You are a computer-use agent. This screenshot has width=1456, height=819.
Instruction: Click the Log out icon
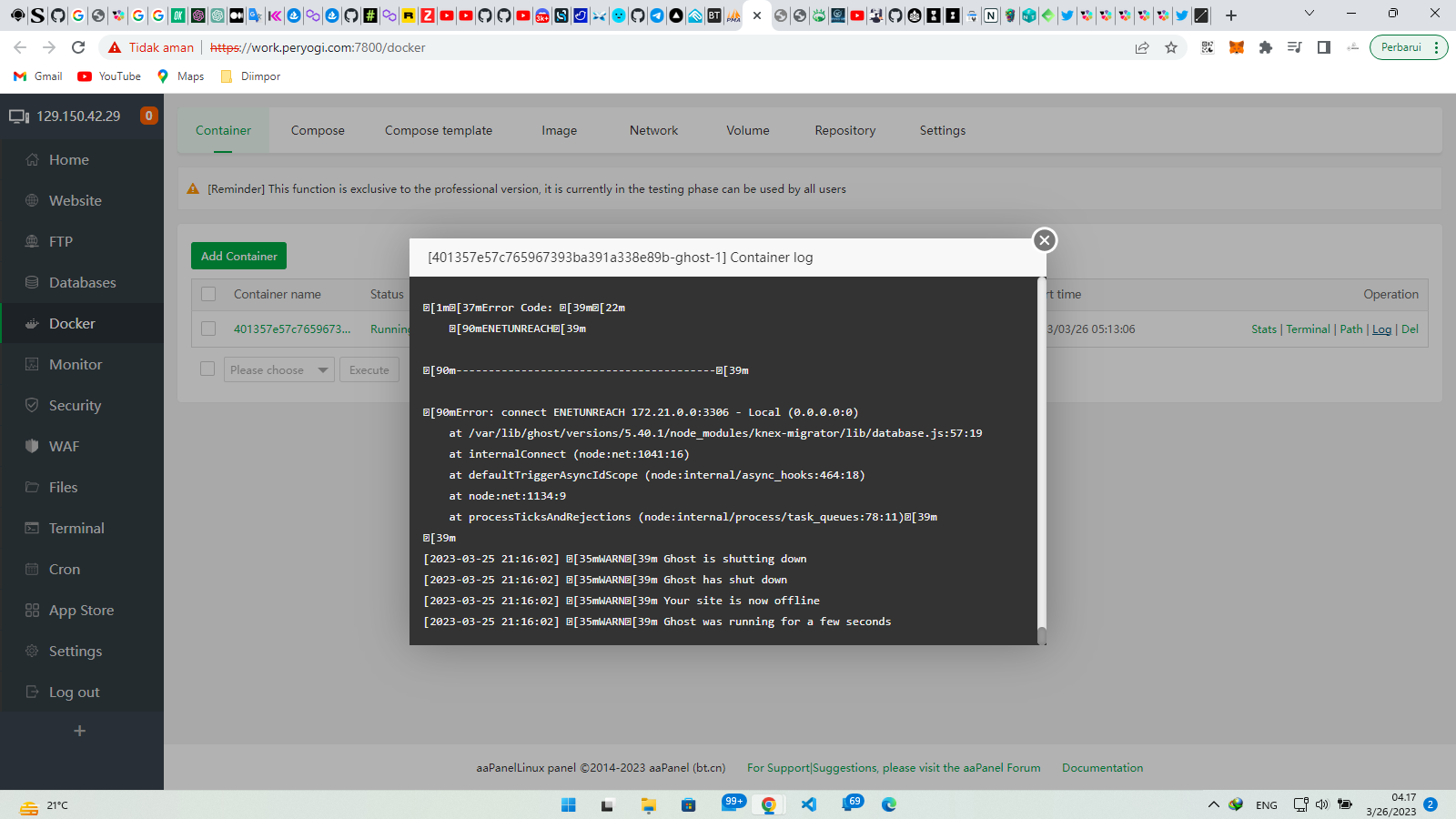coord(32,693)
